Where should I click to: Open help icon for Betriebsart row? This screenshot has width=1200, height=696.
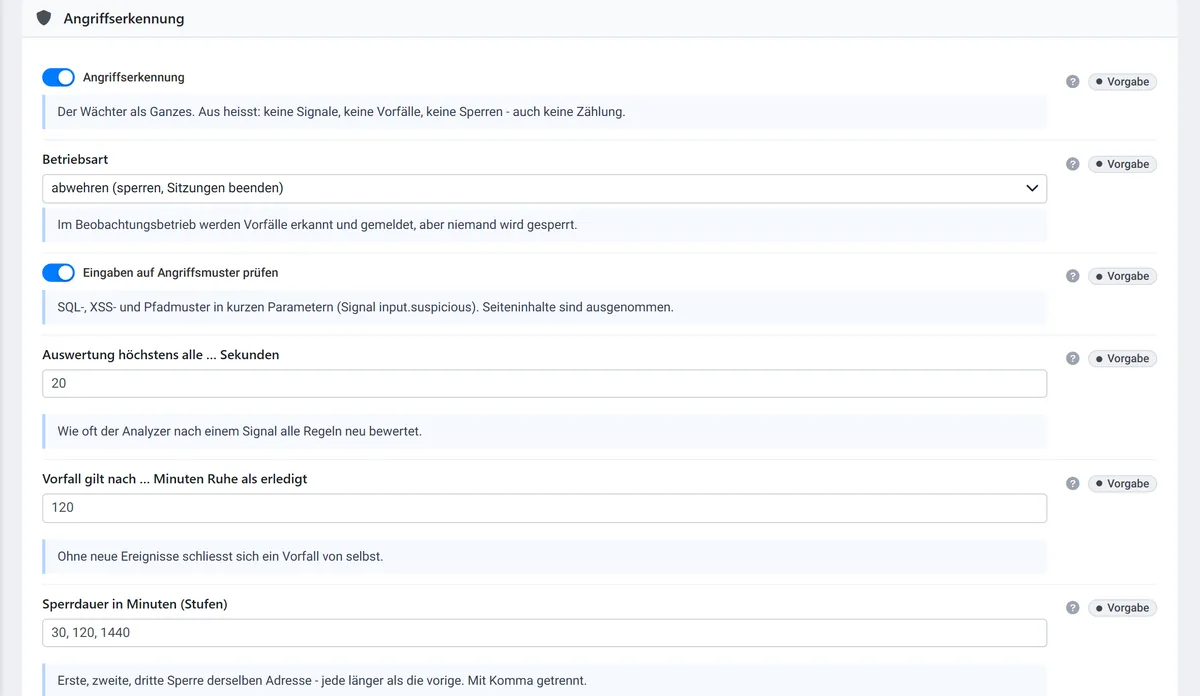pos(1073,164)
